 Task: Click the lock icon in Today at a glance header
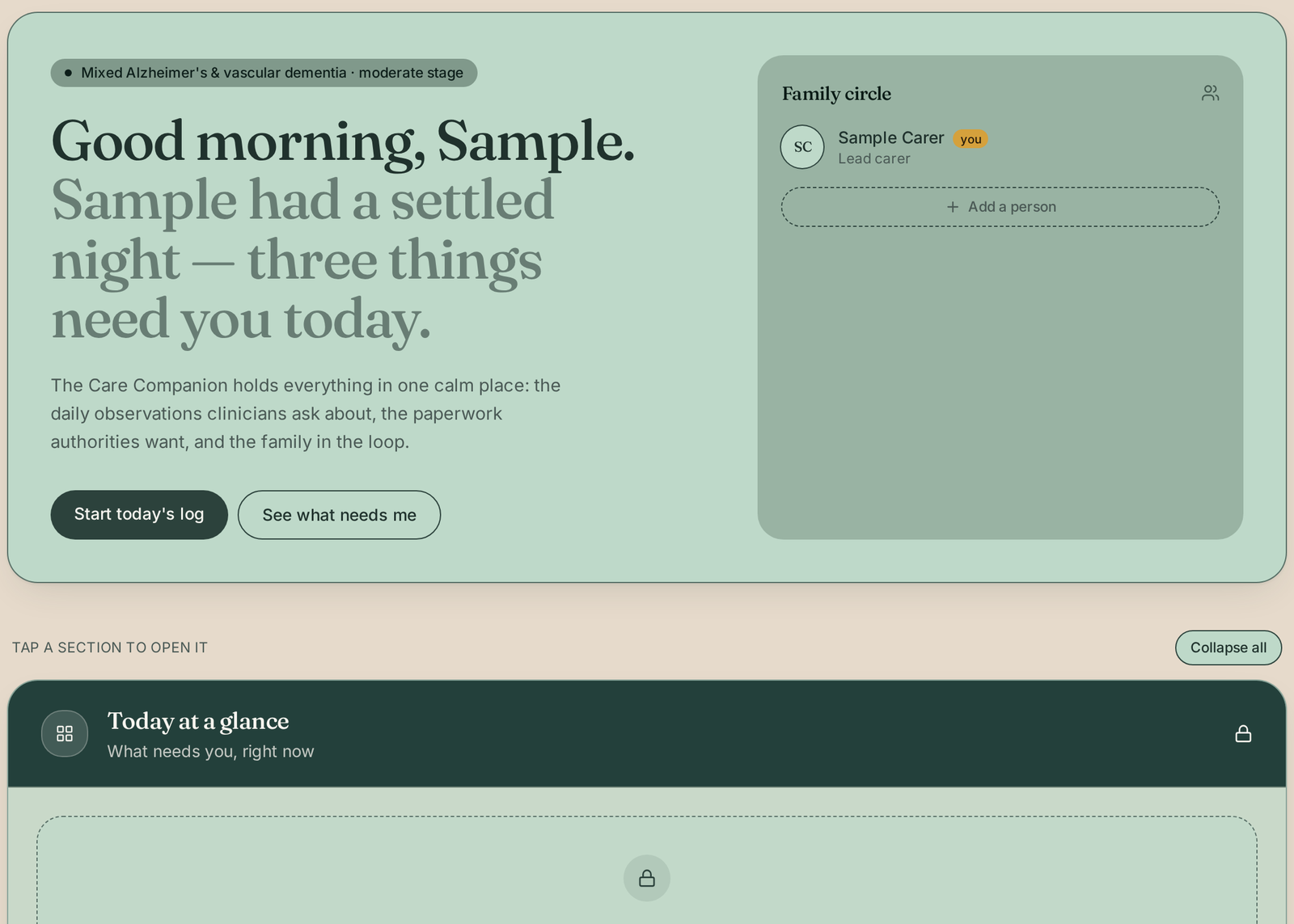[x=1243, y=733]
